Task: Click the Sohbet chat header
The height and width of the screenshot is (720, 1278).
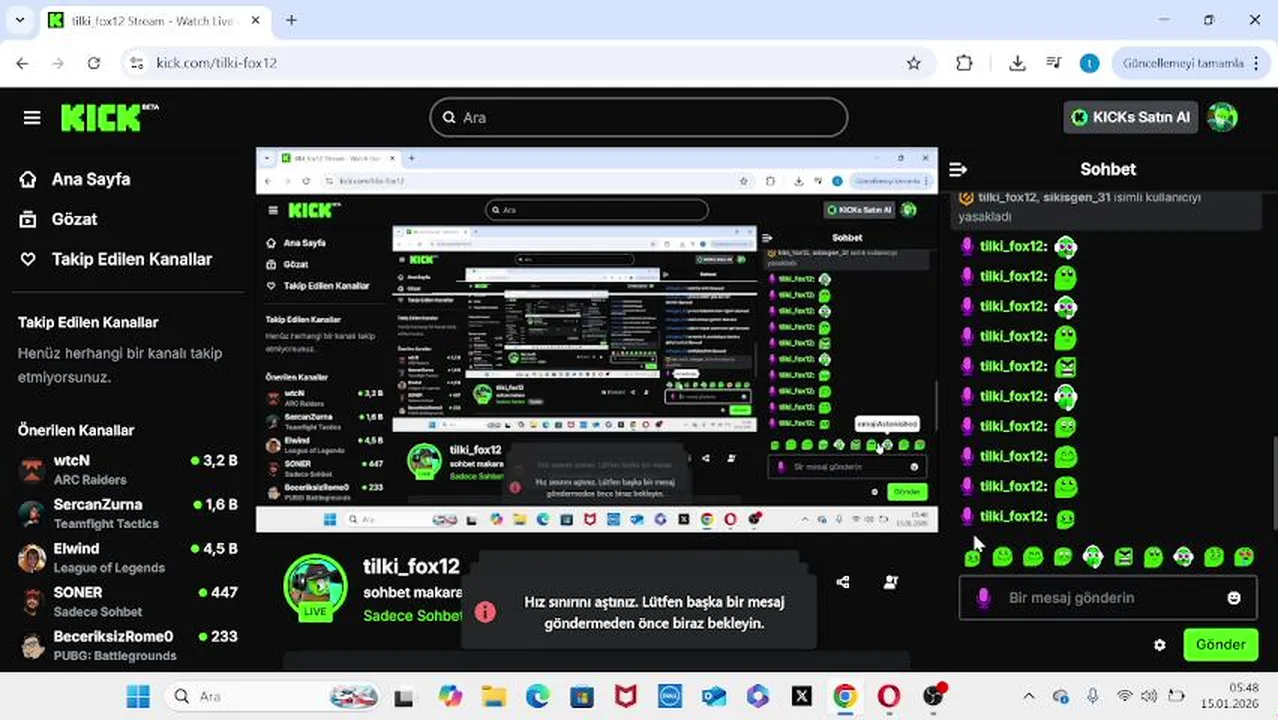Action: pos(1108,169)
